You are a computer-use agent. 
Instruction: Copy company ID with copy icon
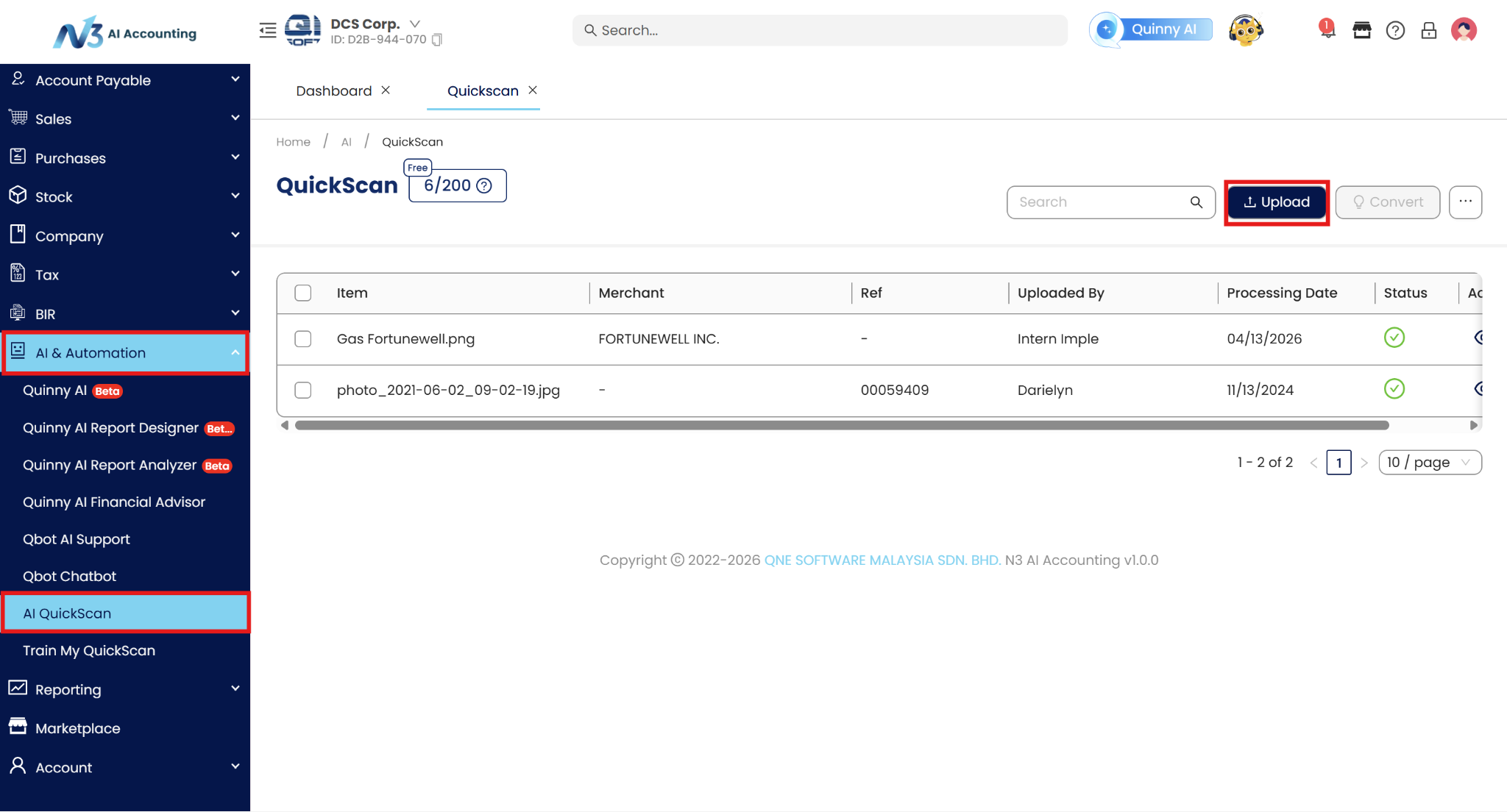coord(437,40)
